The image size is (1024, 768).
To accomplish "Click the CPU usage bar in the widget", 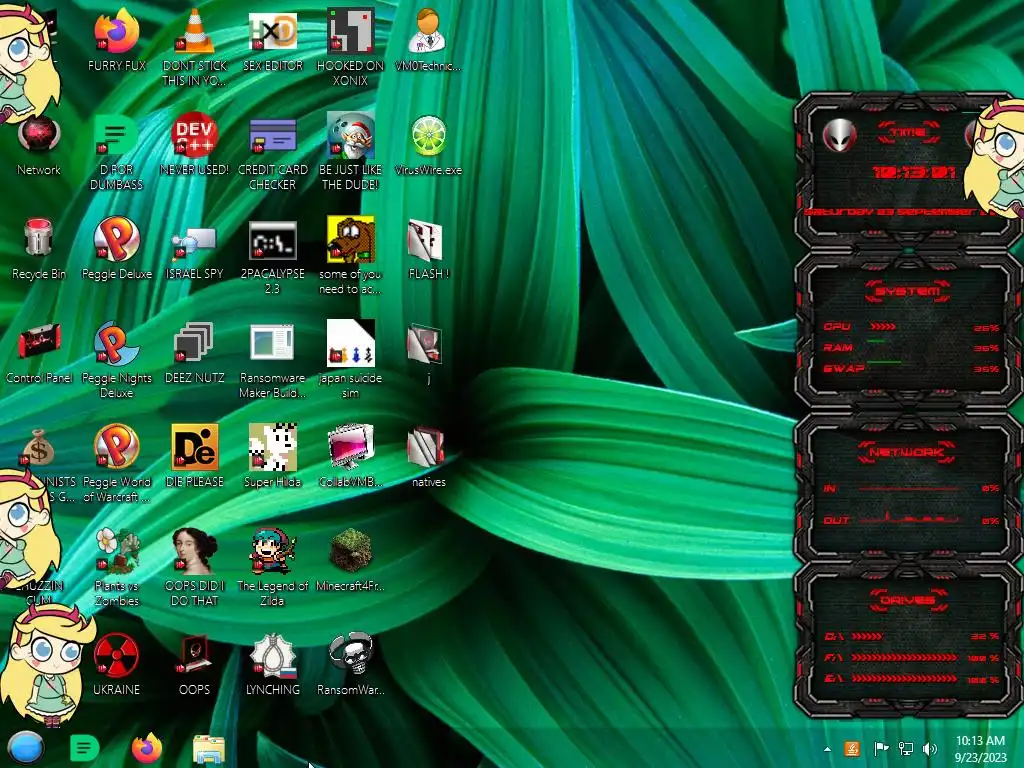I will tap(883, 327).
